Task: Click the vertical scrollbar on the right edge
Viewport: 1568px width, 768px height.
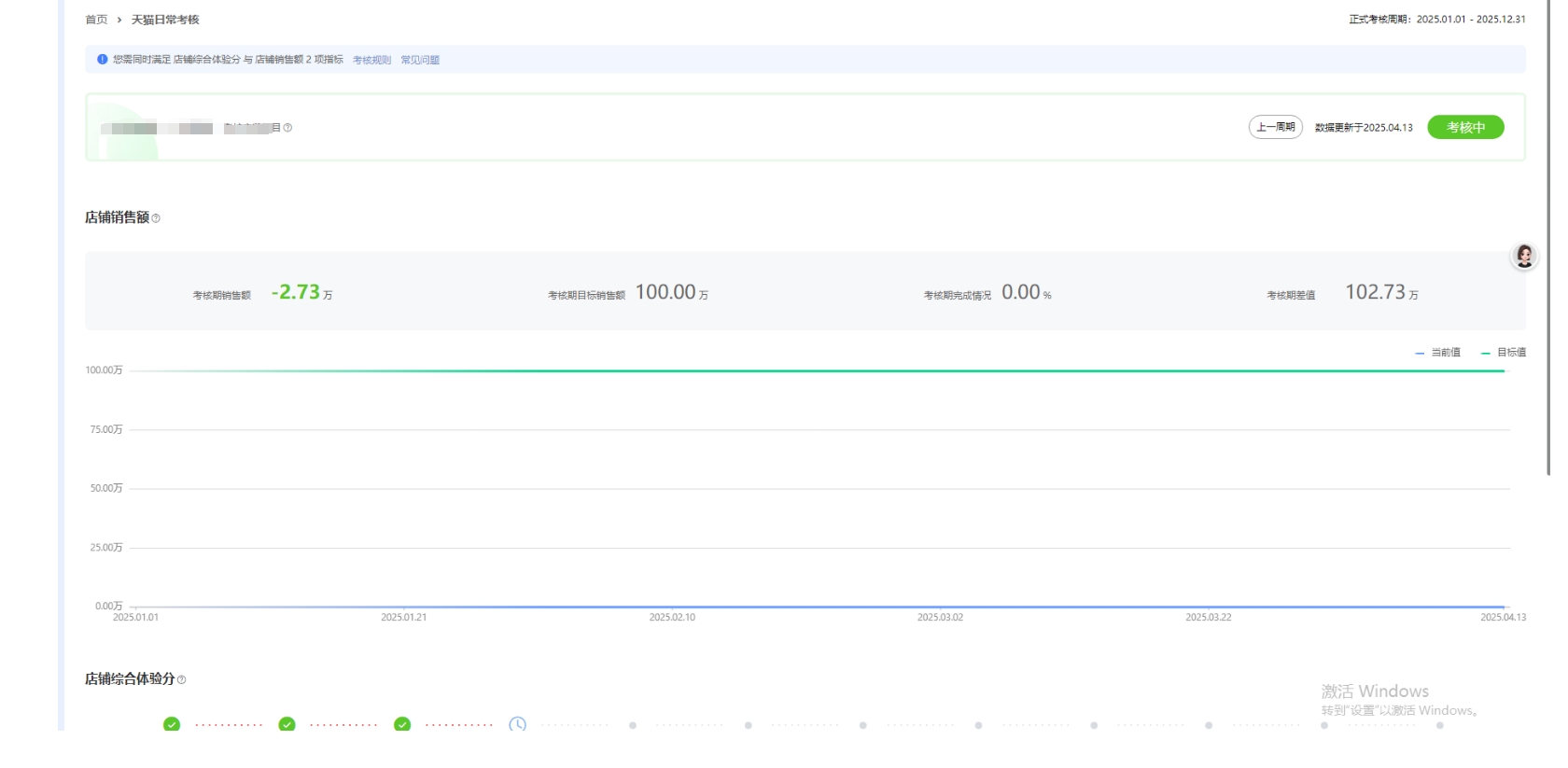Action: tap(1549, 233)
